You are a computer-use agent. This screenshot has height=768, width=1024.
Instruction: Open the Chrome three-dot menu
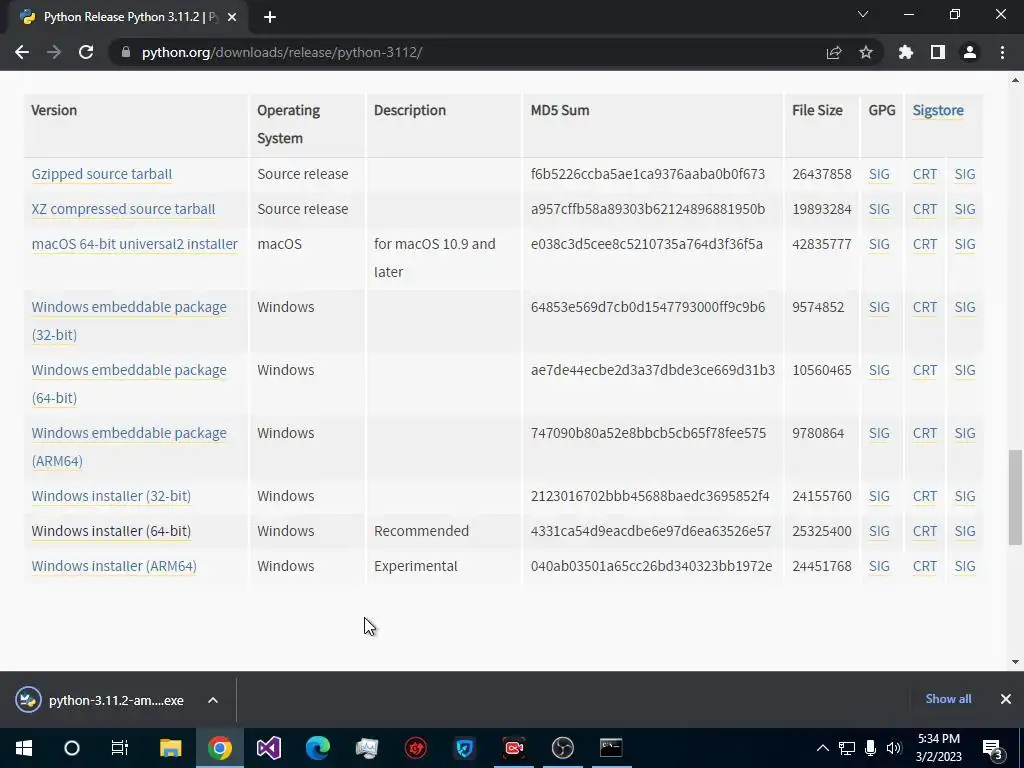coord(1002,52)
